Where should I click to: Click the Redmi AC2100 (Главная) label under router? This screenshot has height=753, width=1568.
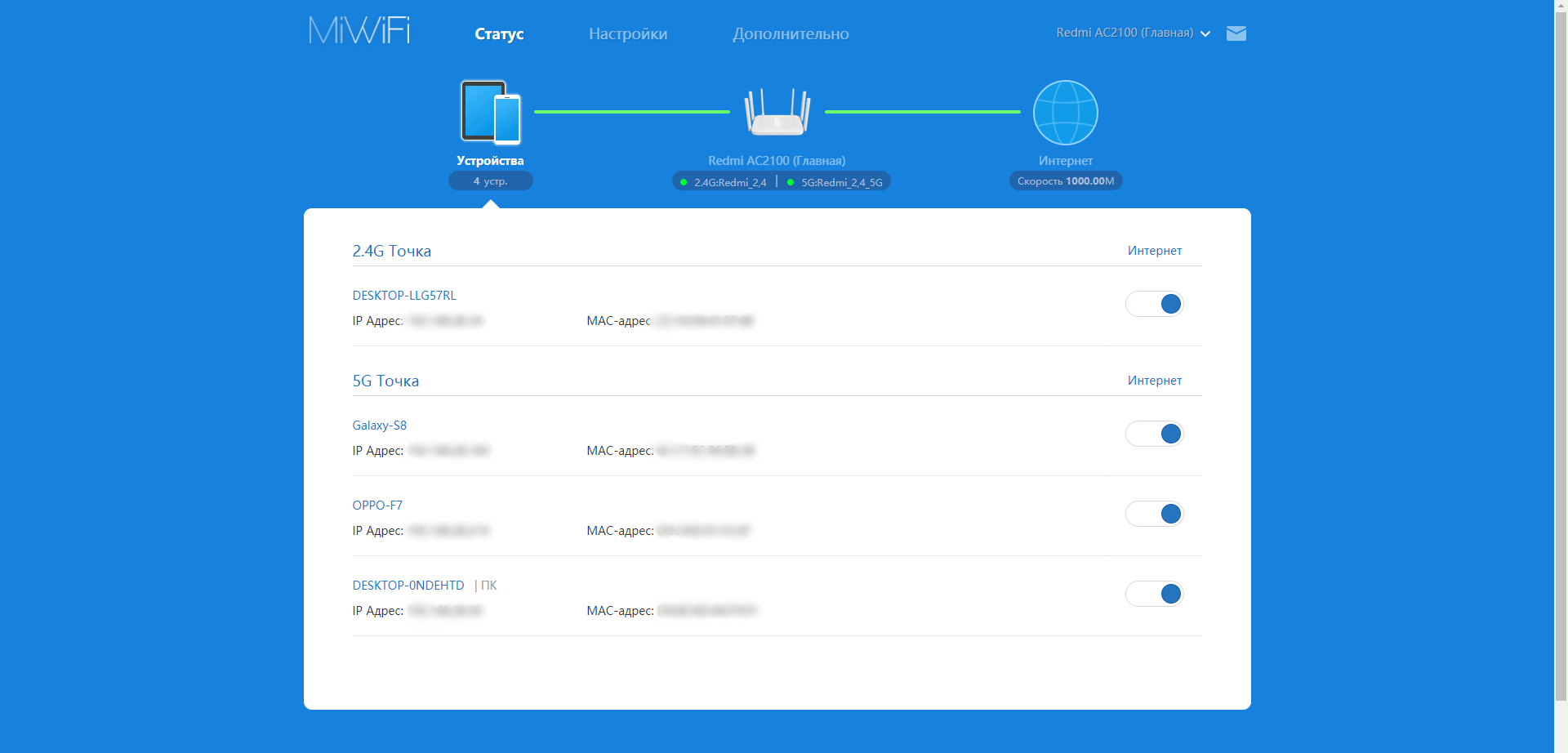tap(777, 160)
